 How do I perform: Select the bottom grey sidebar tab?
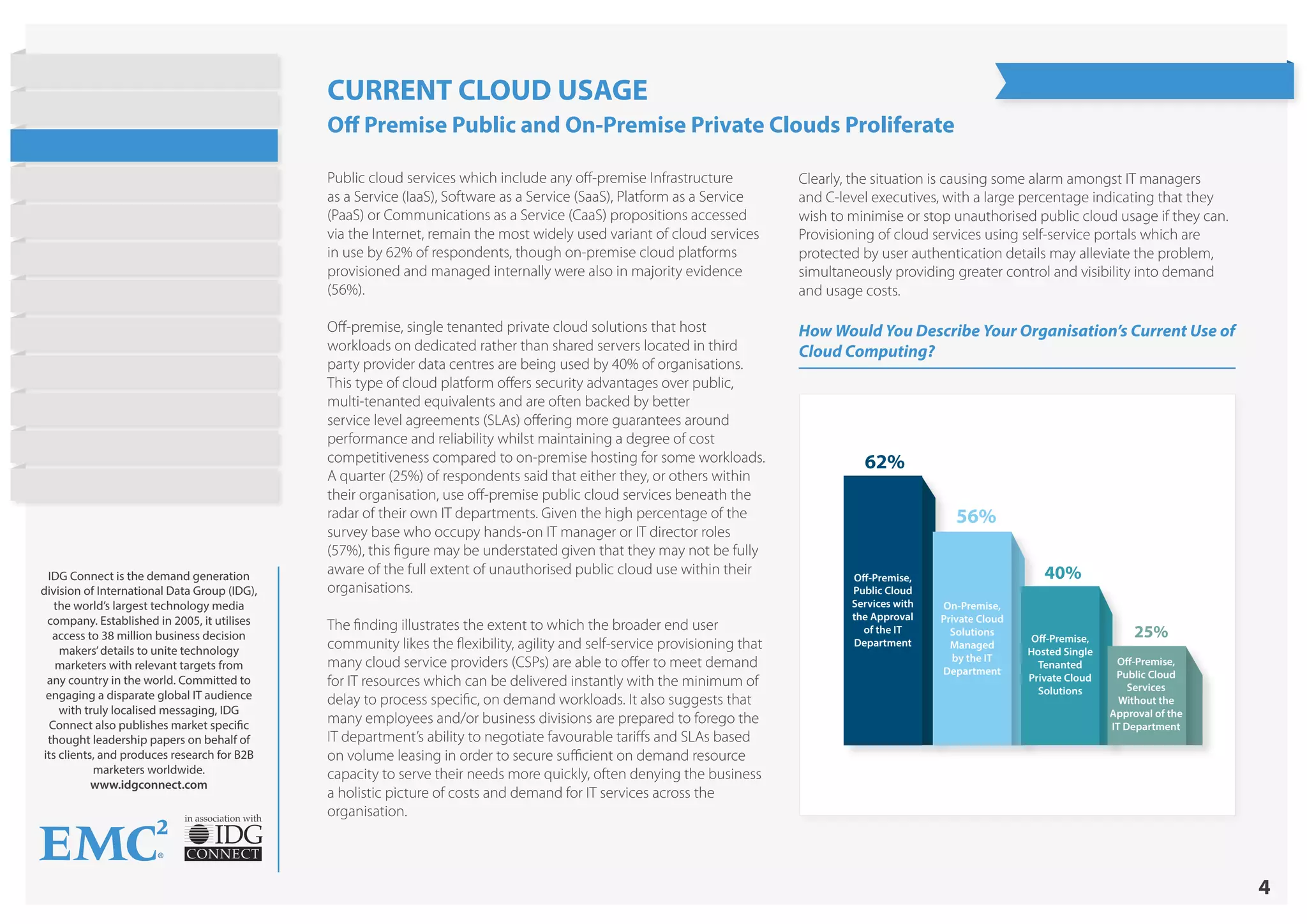tap(144, 486)
